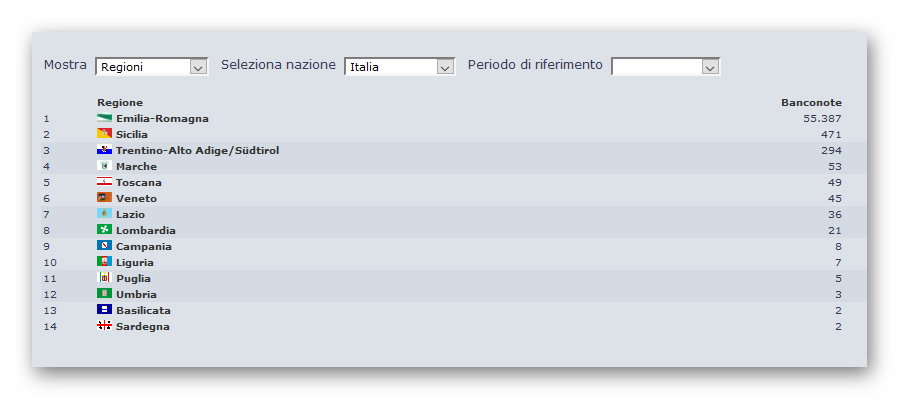
Task: Open the Marche region link
Action: 136,166
